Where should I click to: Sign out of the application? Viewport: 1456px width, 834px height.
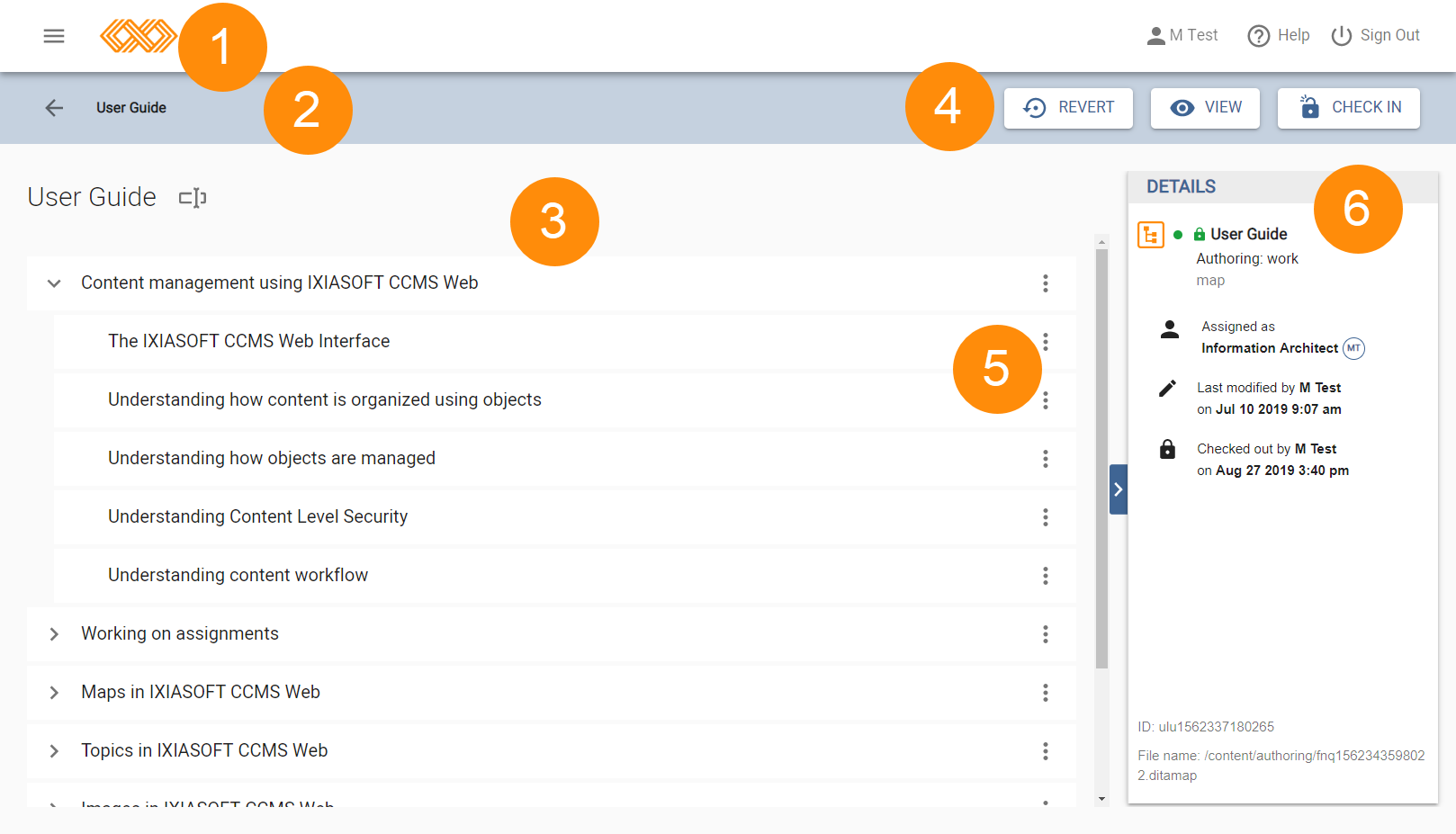pos(1375,35)
